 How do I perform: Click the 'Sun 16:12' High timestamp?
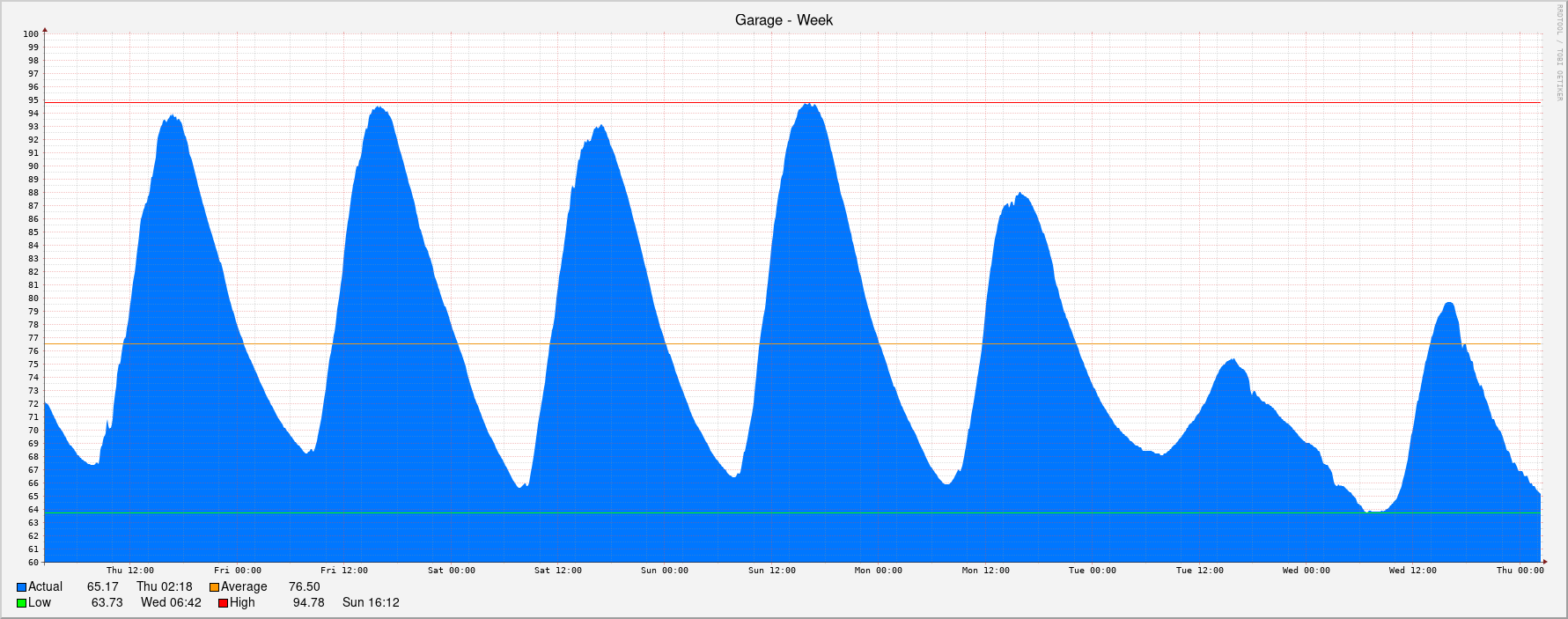371,603
